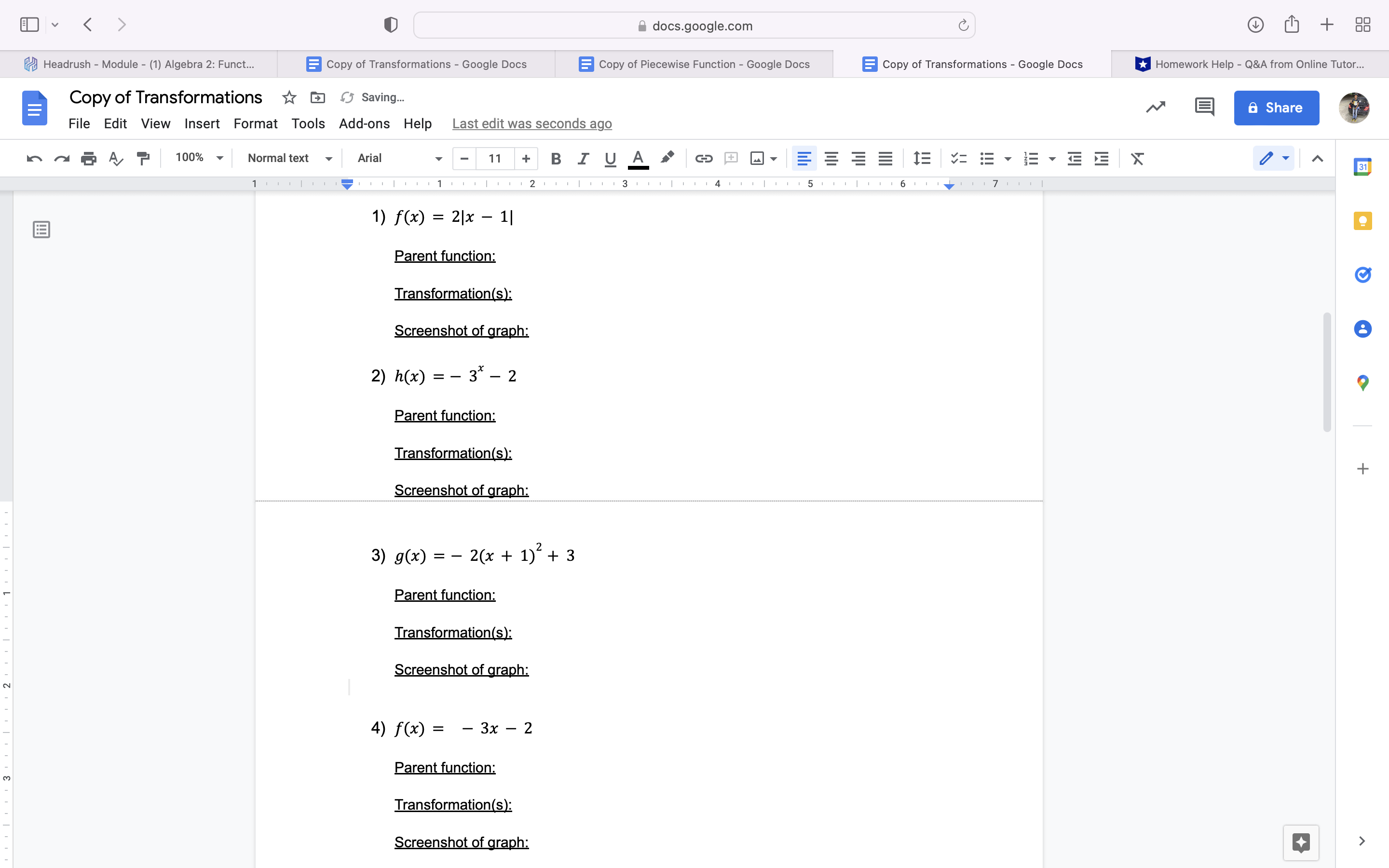Image resolution: width=1389 pixels, height=868 pixels.
Task: Open the Format menu
Action: click(x=255, y=123)
